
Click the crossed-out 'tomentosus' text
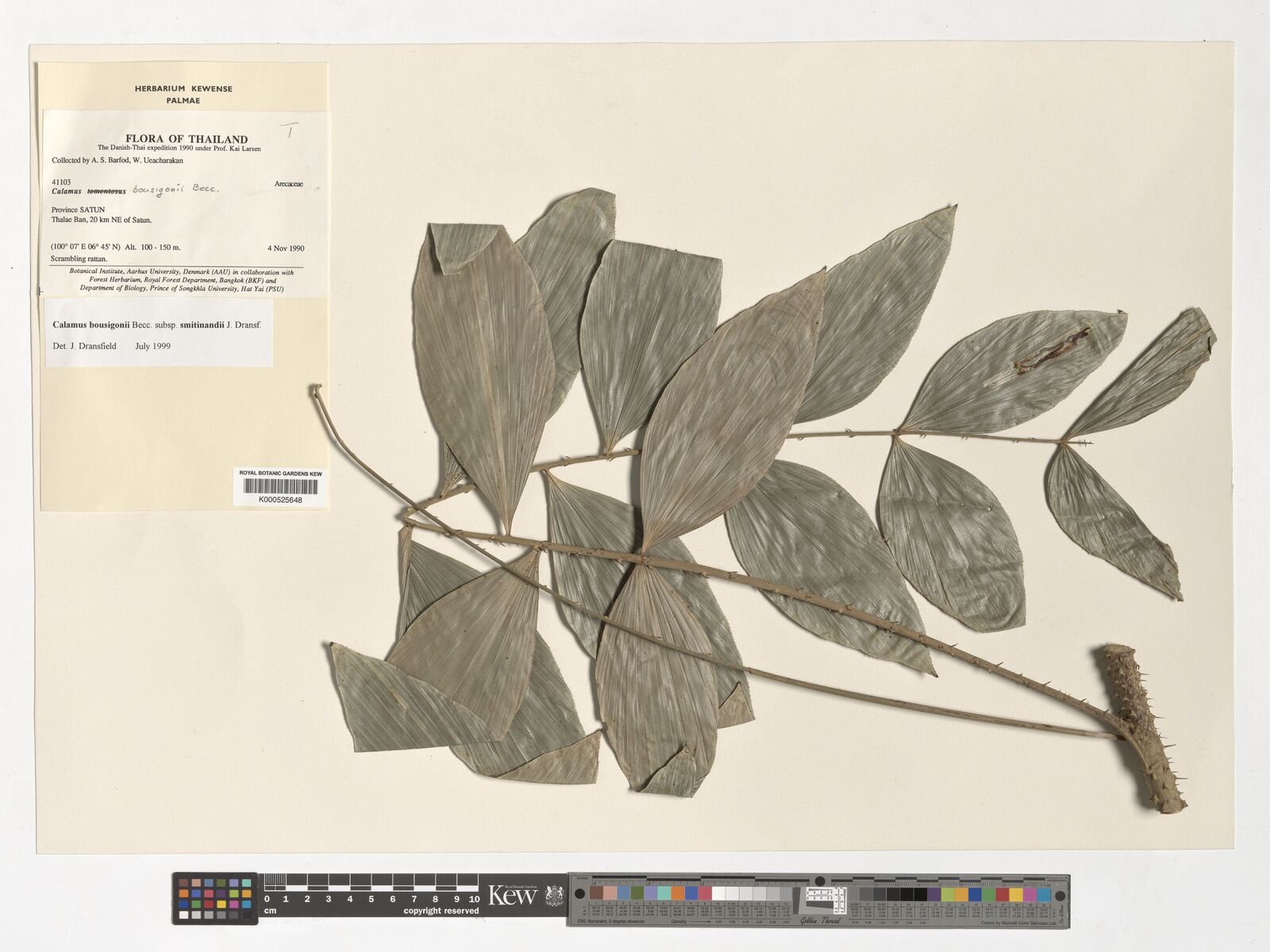coord(106,191)
